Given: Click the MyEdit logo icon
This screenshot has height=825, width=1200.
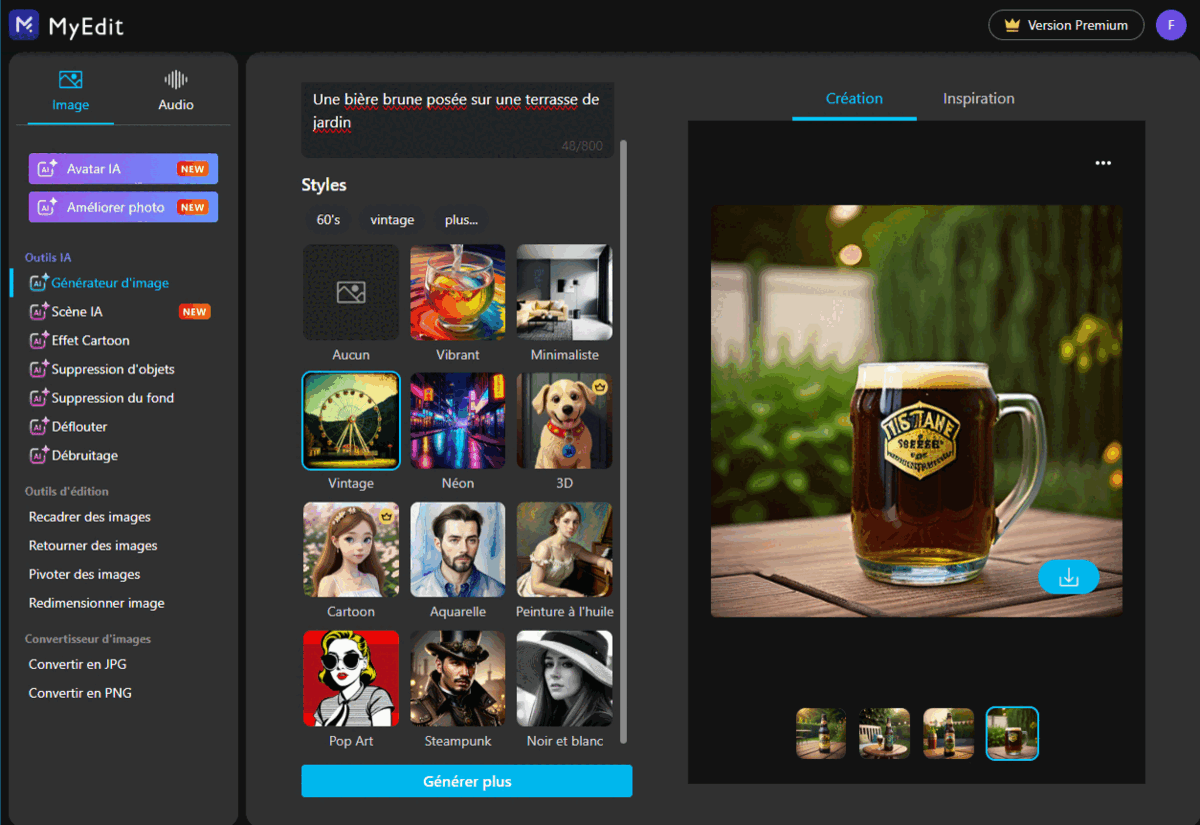Looking at the screenshot, I should pyautogui.click(x=24, y=25).
